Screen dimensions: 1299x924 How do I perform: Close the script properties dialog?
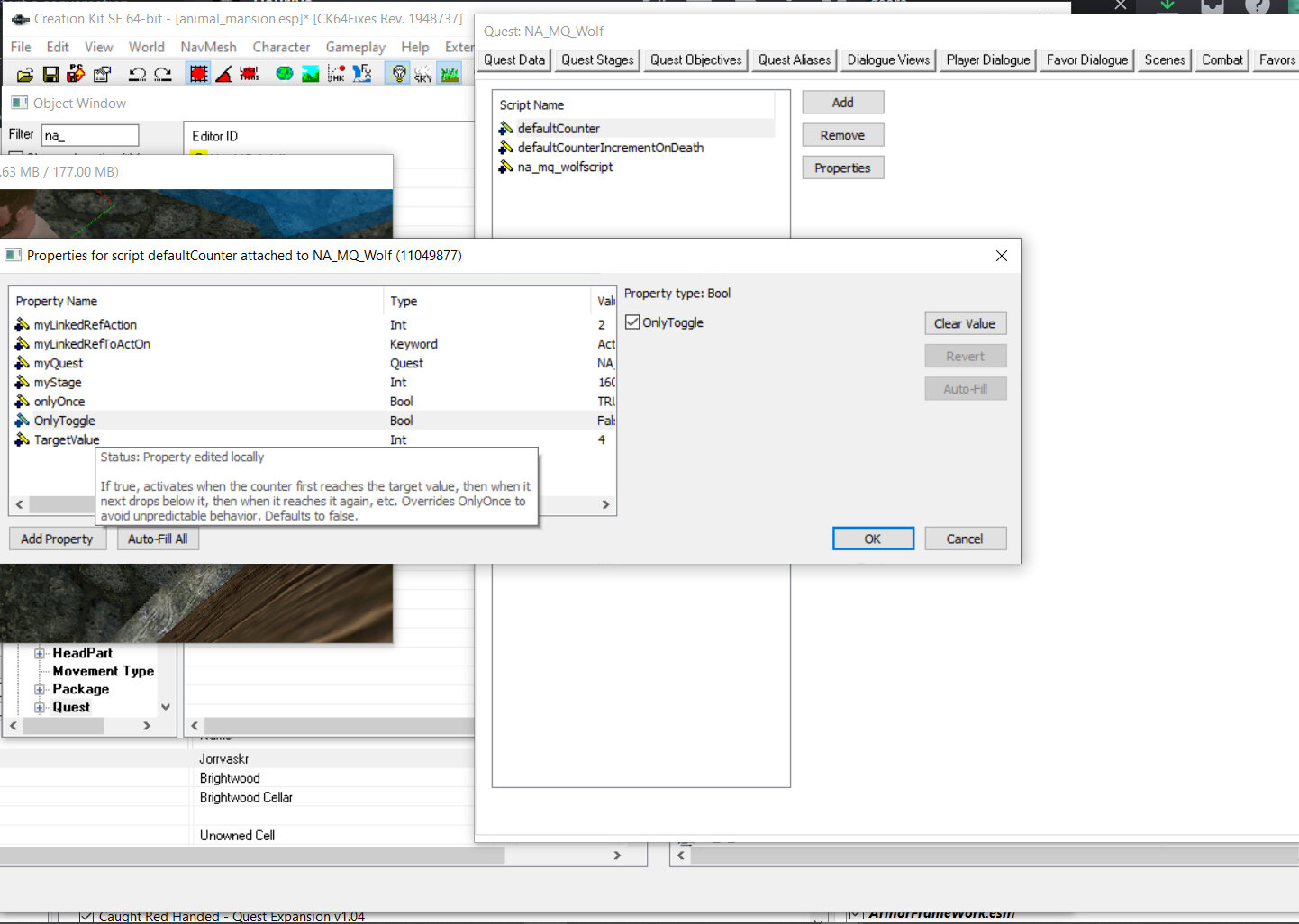coord(1001,256)
